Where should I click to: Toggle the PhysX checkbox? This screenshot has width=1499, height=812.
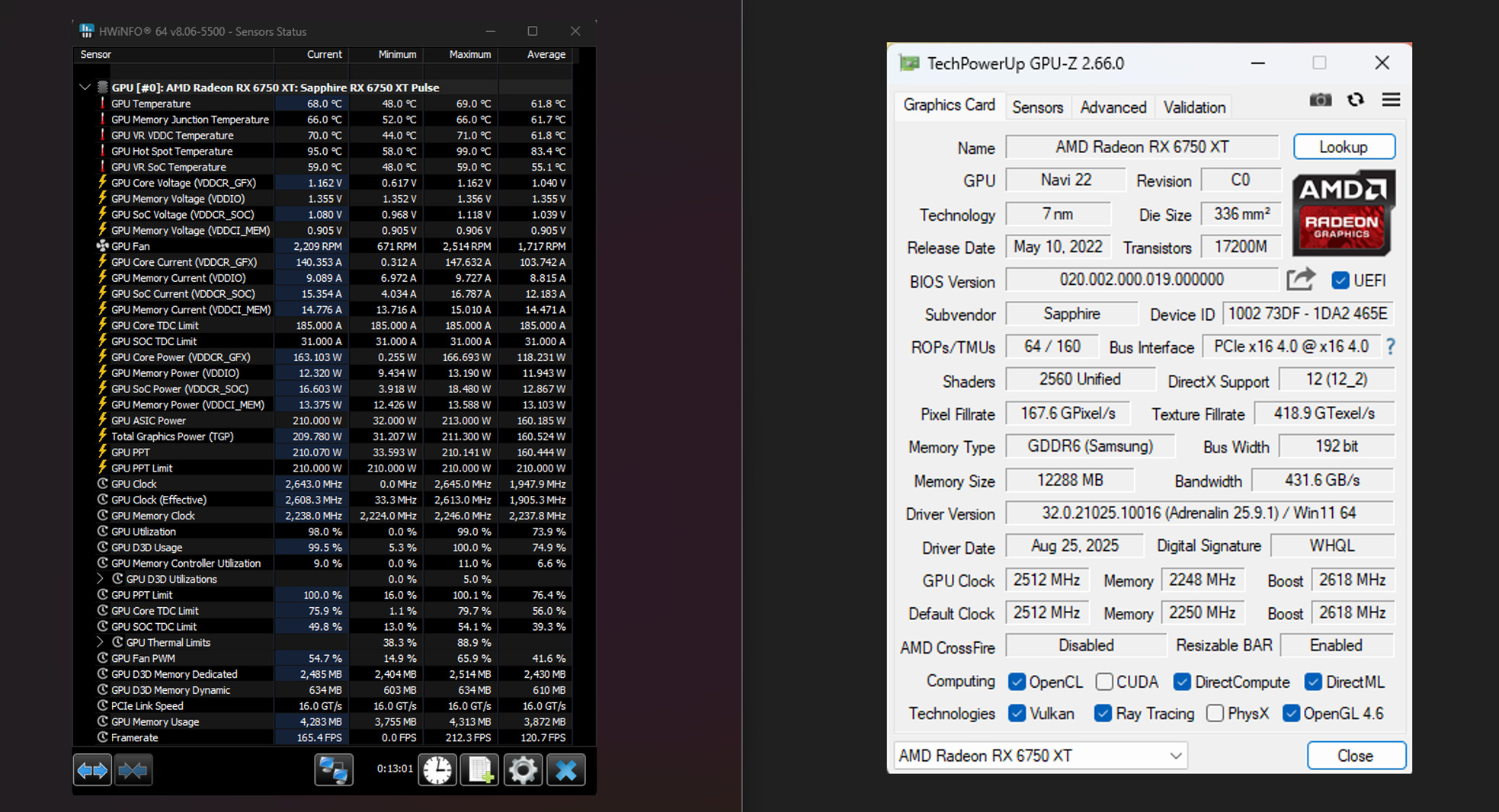[x=1216, y=713]
